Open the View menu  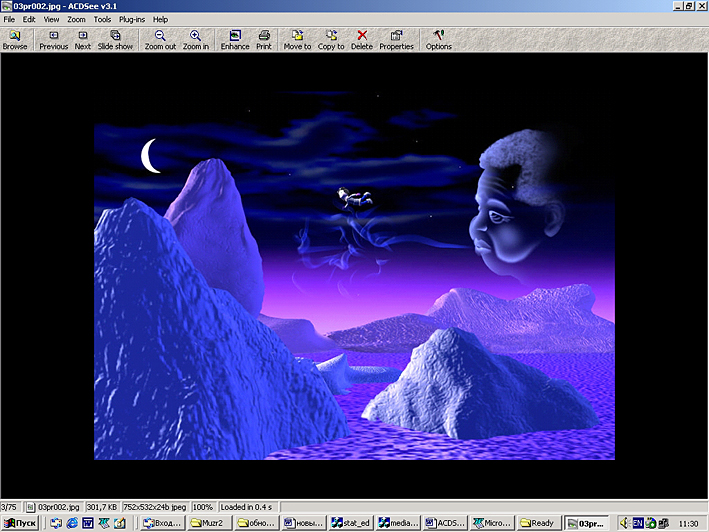pos(51,19)
